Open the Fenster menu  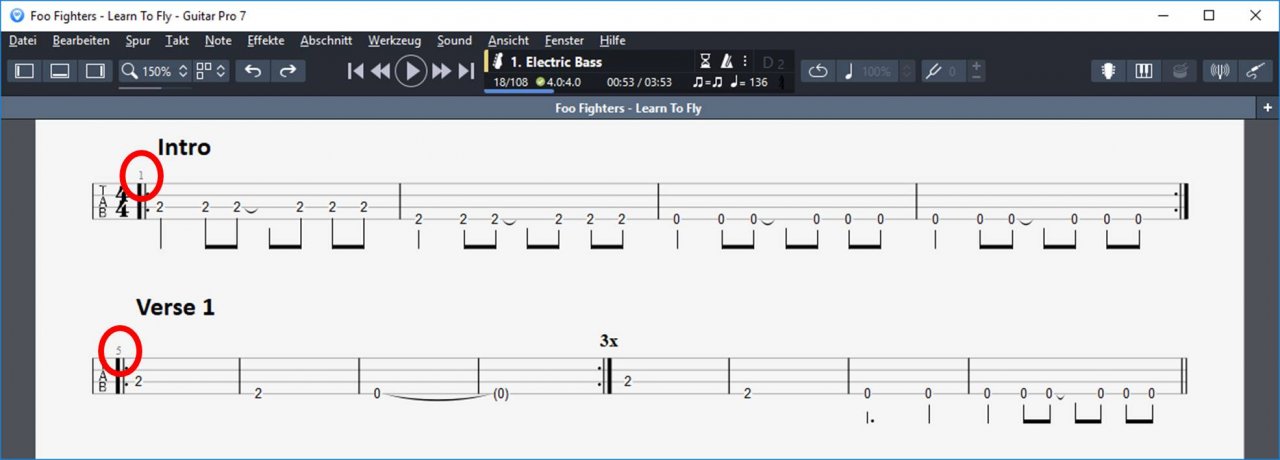(564, 40)
